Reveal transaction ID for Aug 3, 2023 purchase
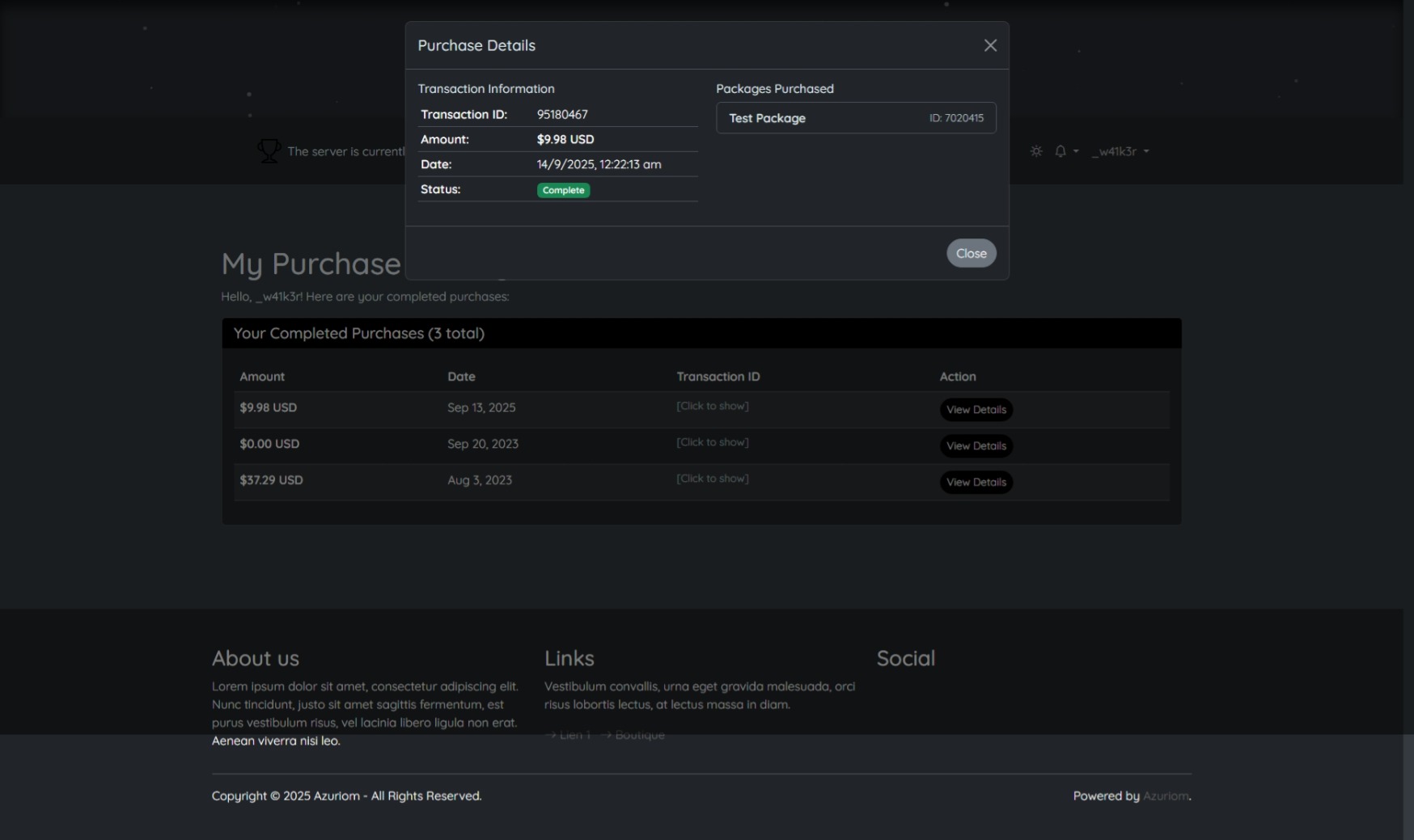 (x=712, y=479)
